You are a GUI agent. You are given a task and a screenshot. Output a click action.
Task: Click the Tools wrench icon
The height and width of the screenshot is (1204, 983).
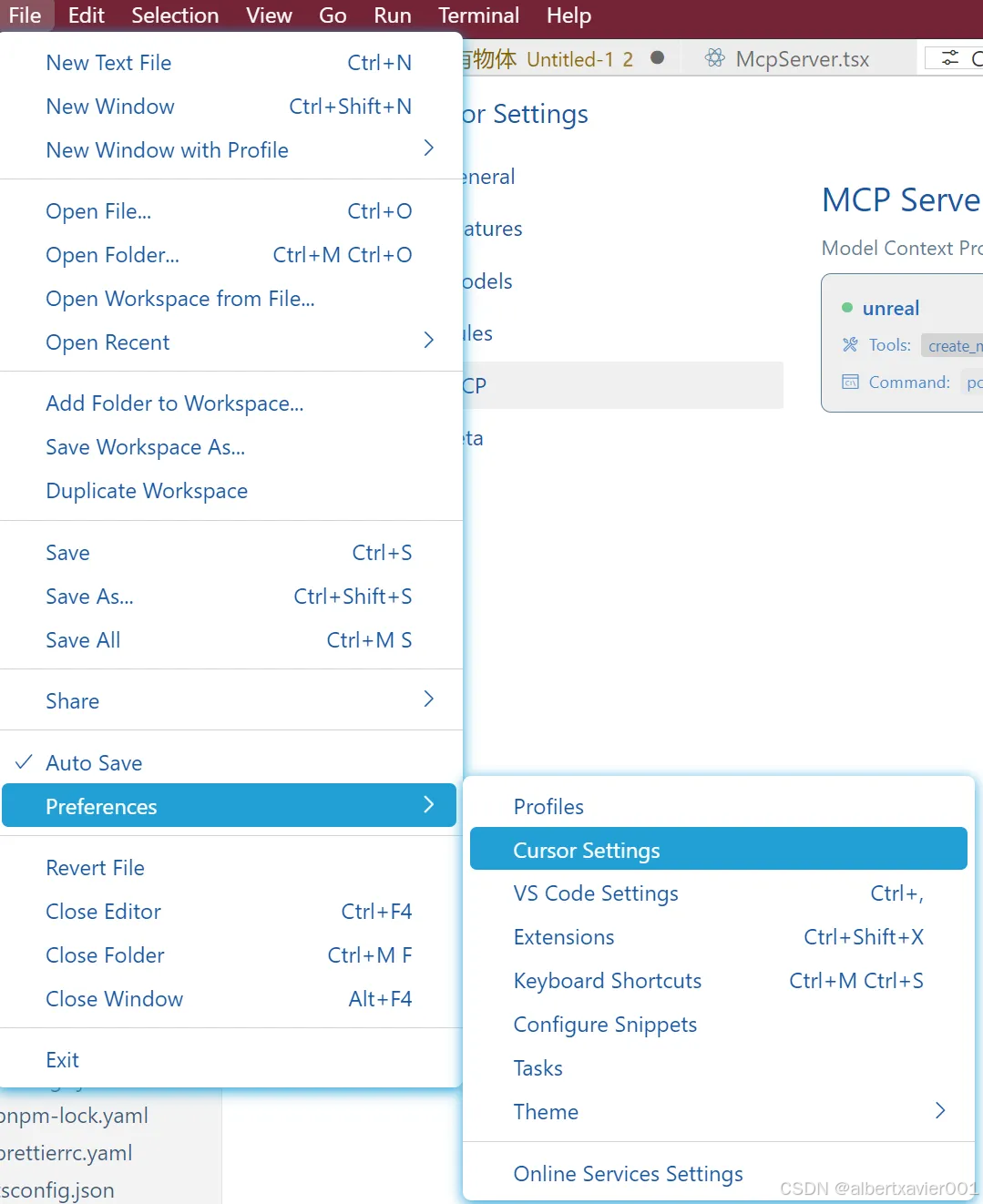(850, 344)
